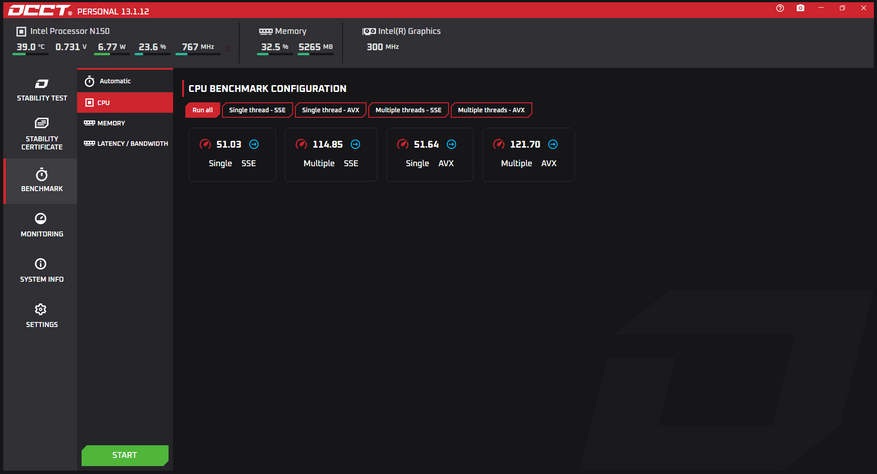Open details arrow for Single SSE score
The width and height of the screenshot is (877, 474).
click(254, 144)
